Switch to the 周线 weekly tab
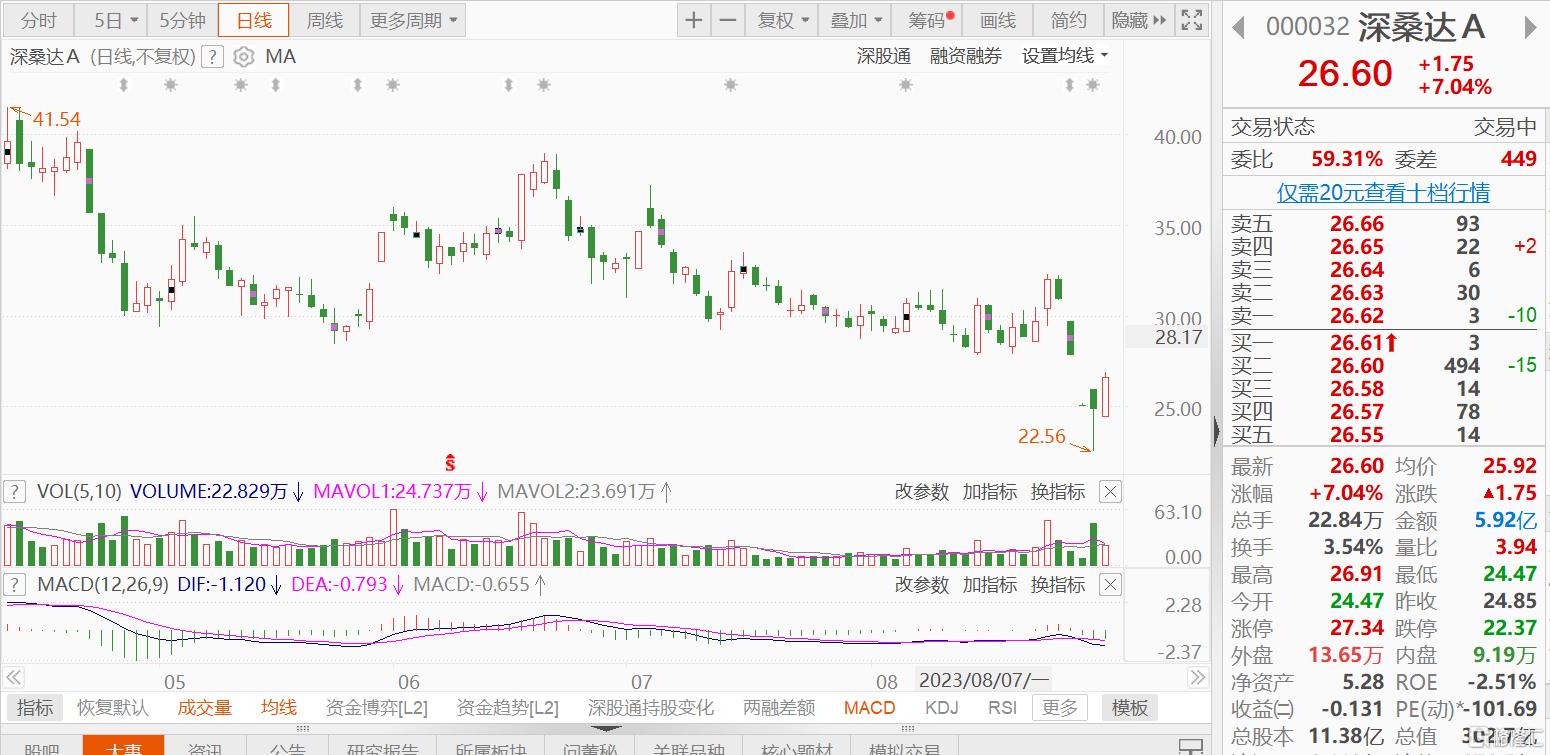The image size is (1550, 755). (324, 20)
